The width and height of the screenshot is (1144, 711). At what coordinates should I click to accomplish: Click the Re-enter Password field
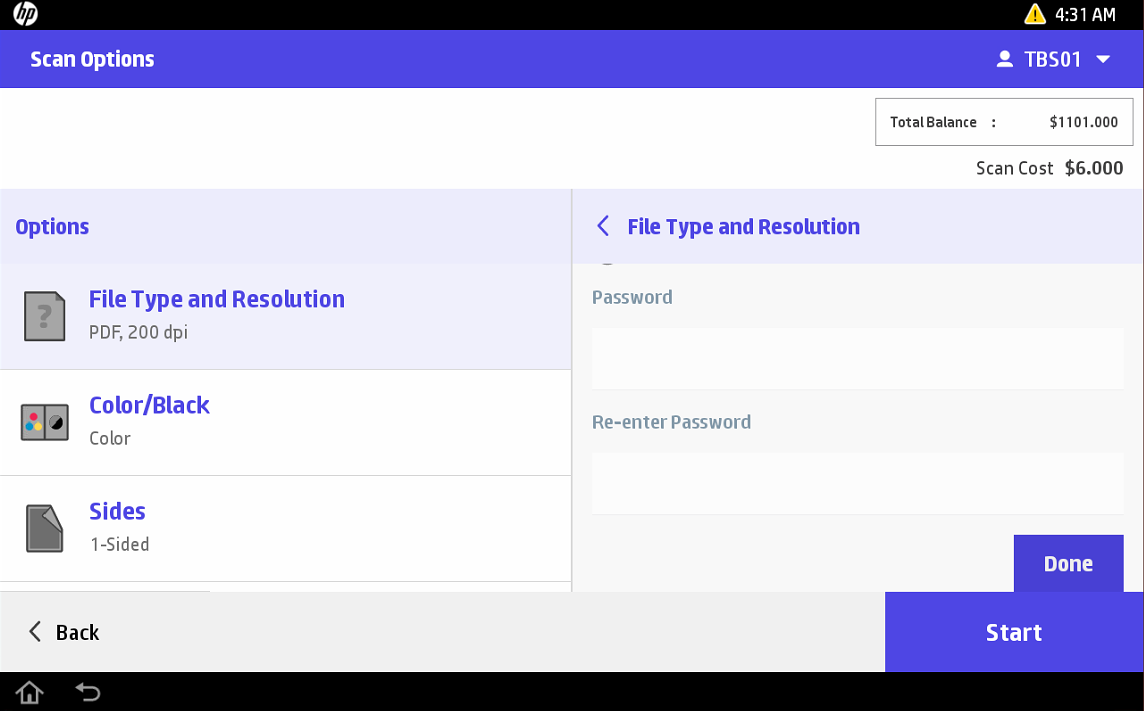(x=857, y=484)
